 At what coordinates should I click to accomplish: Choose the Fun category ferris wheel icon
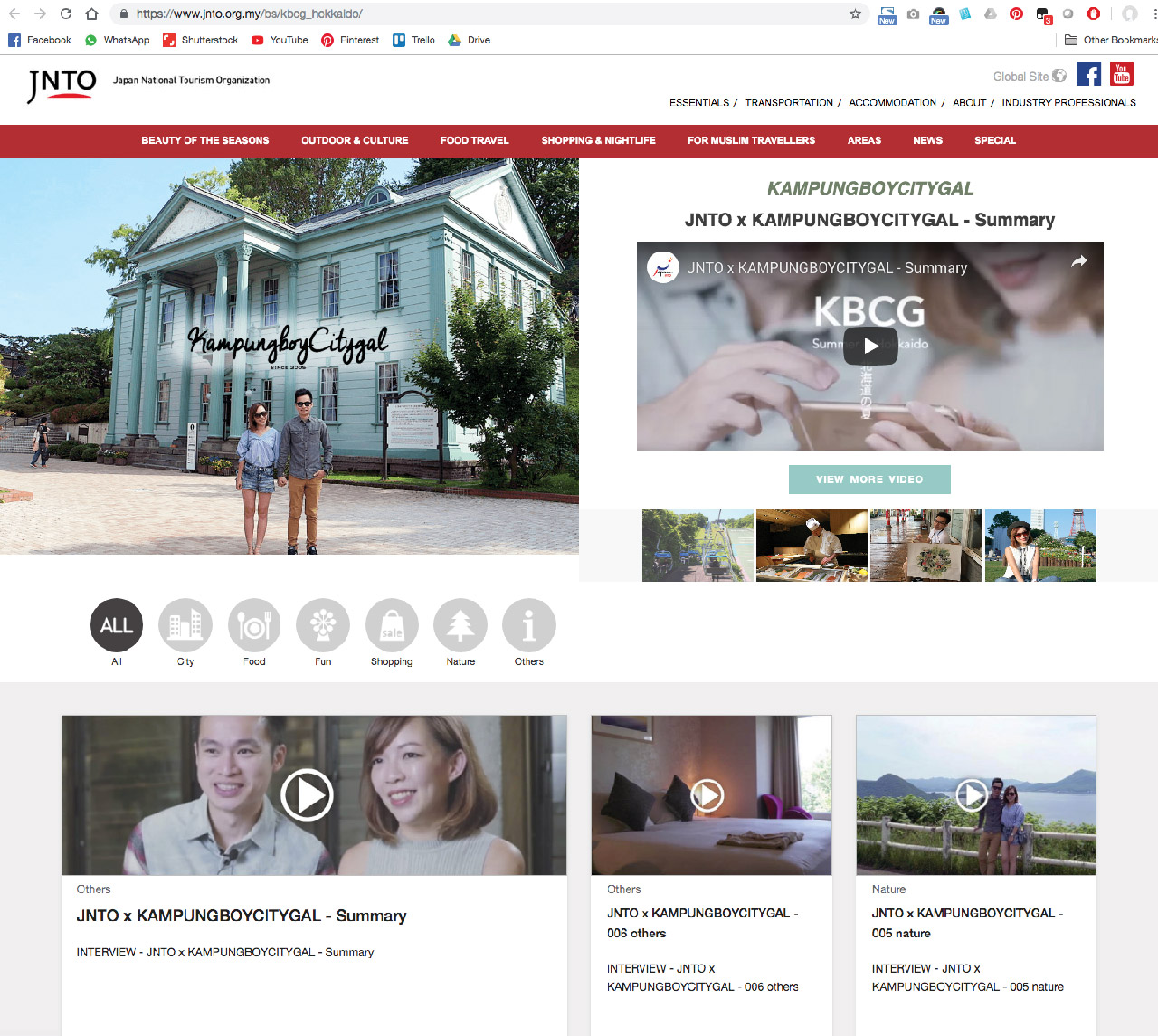click(x=323, y=625)
